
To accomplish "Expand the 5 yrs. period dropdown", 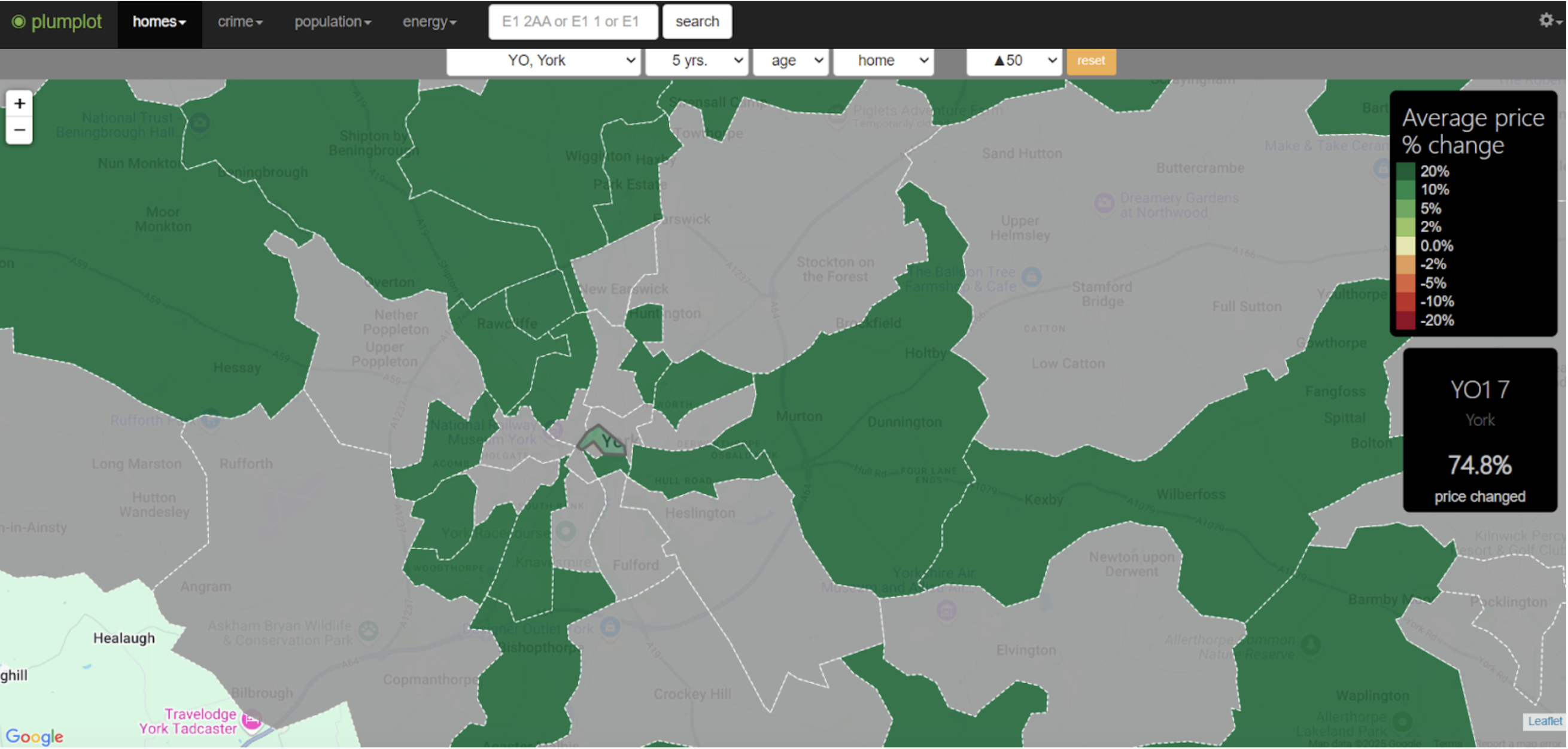I will [697, 61].
